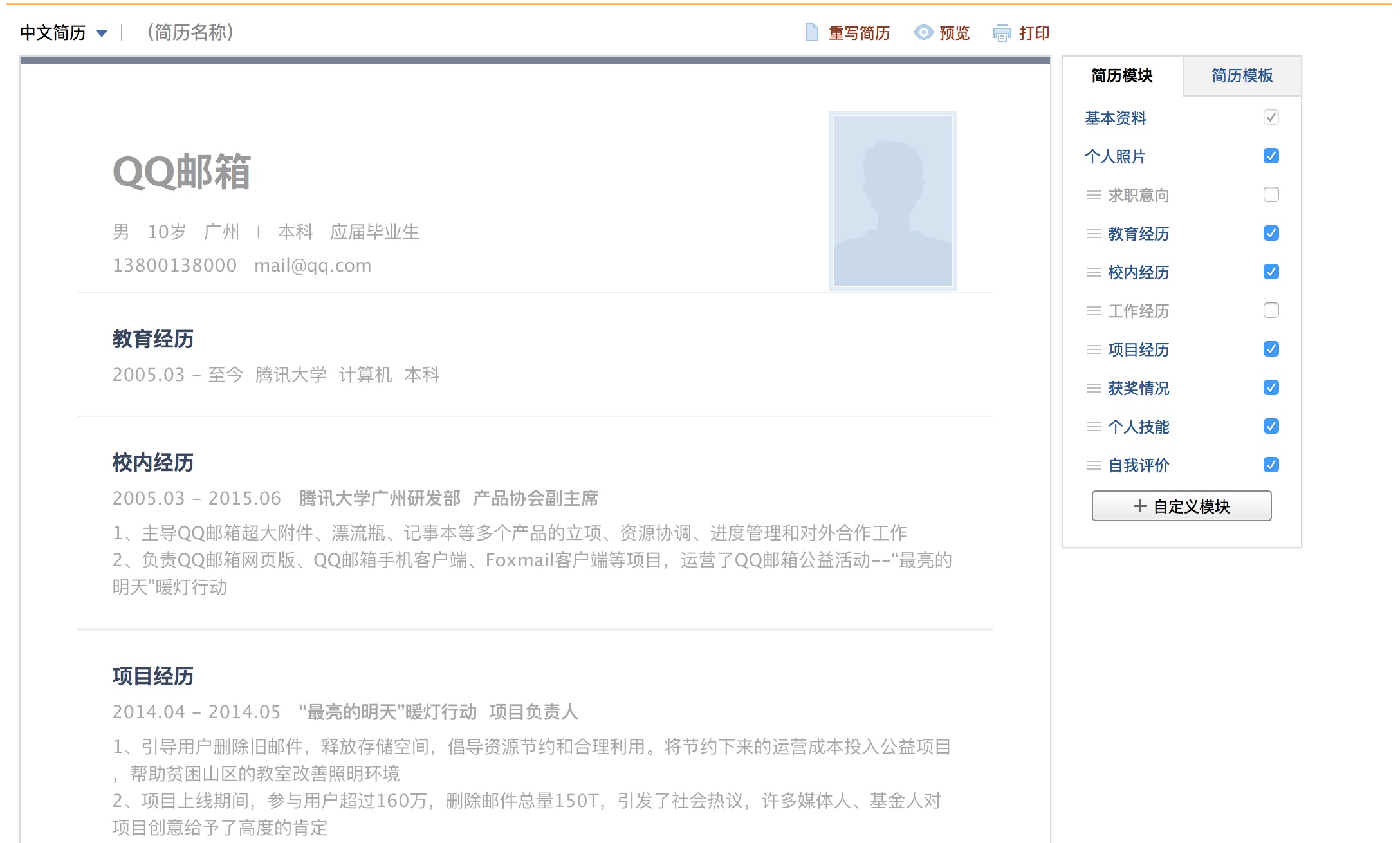Select the 简历模块 tab
The height and width of the screenshot is (843, 1400).
1121,76
